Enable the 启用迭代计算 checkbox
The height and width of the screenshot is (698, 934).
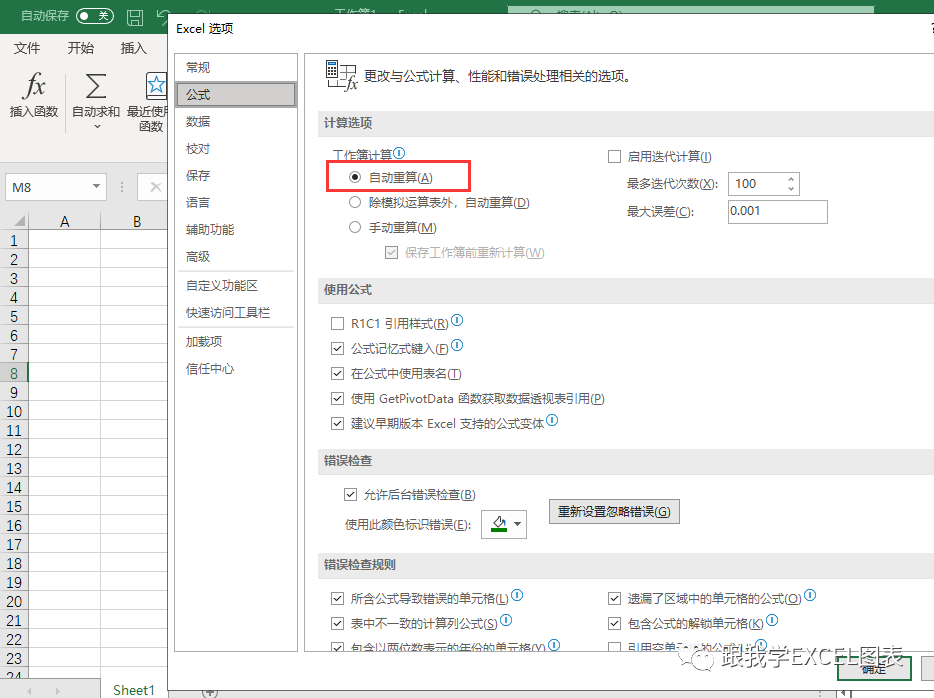(x=614, y=157)
